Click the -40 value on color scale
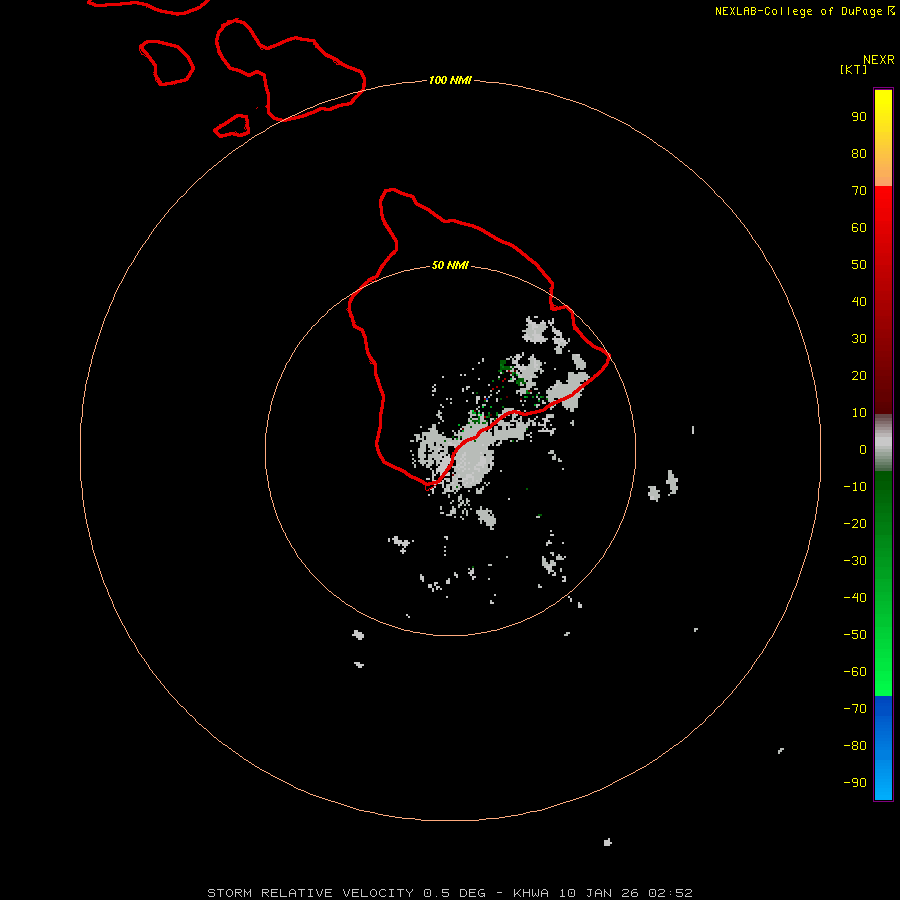The image size is (900, 900). click(x=855, y=598)
